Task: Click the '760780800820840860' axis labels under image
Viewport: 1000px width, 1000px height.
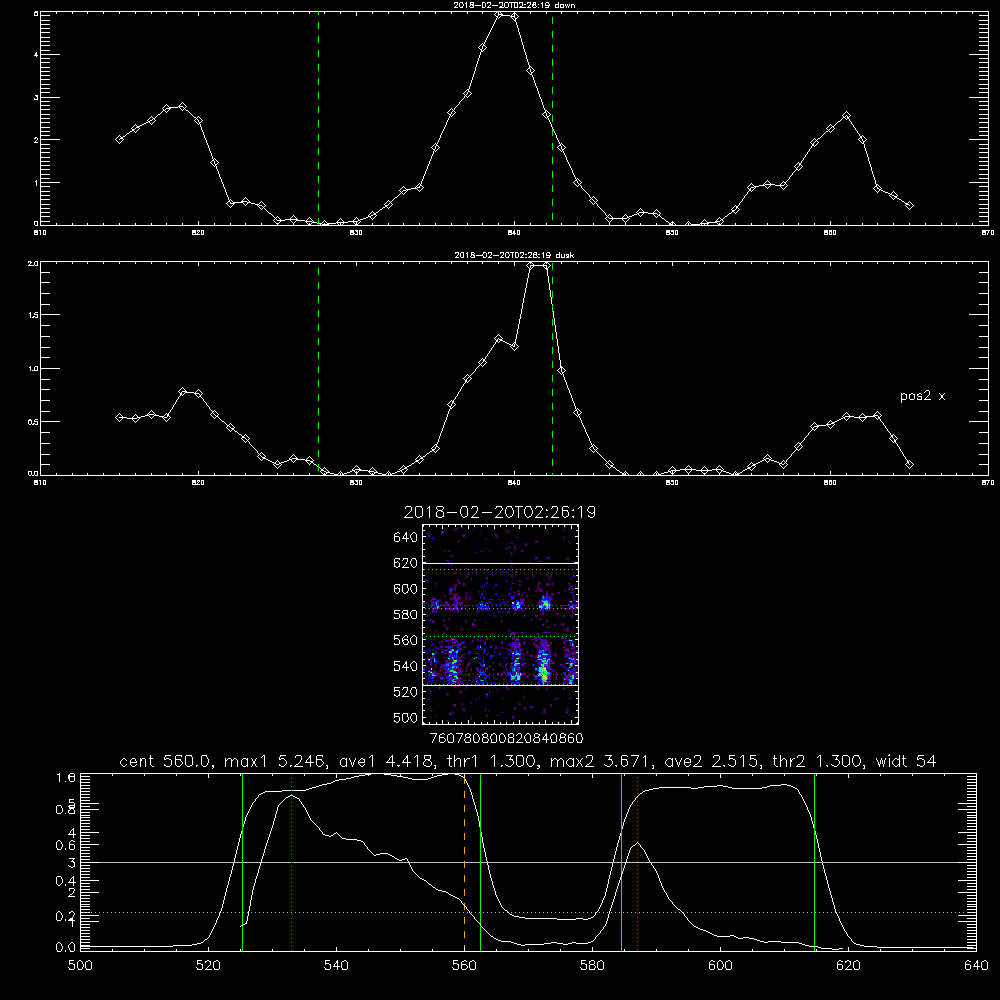Action: 506,739
